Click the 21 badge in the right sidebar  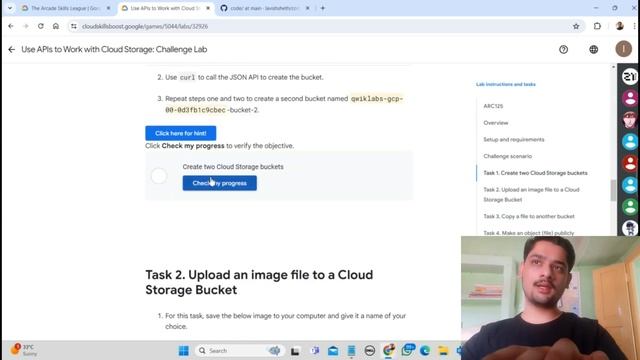[x=630, y=76]
